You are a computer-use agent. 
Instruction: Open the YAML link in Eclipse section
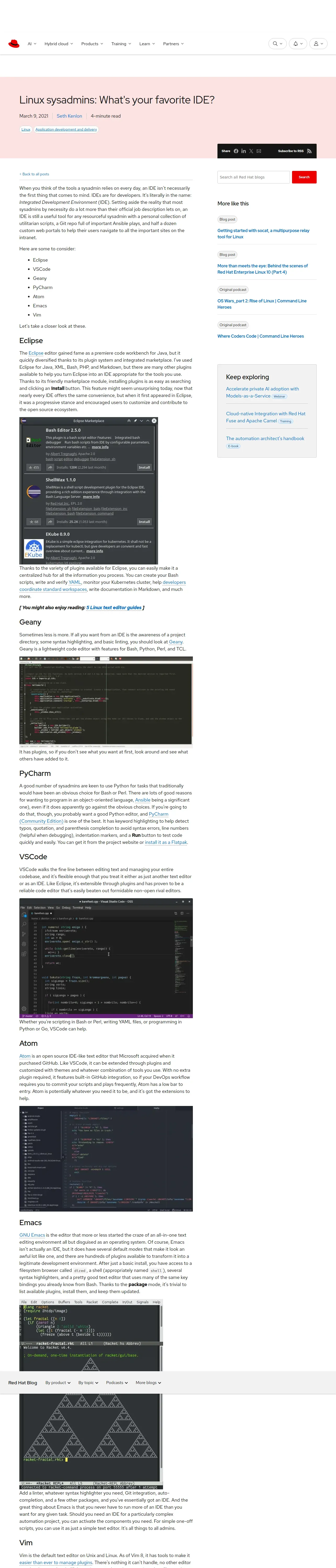[75, 582]
